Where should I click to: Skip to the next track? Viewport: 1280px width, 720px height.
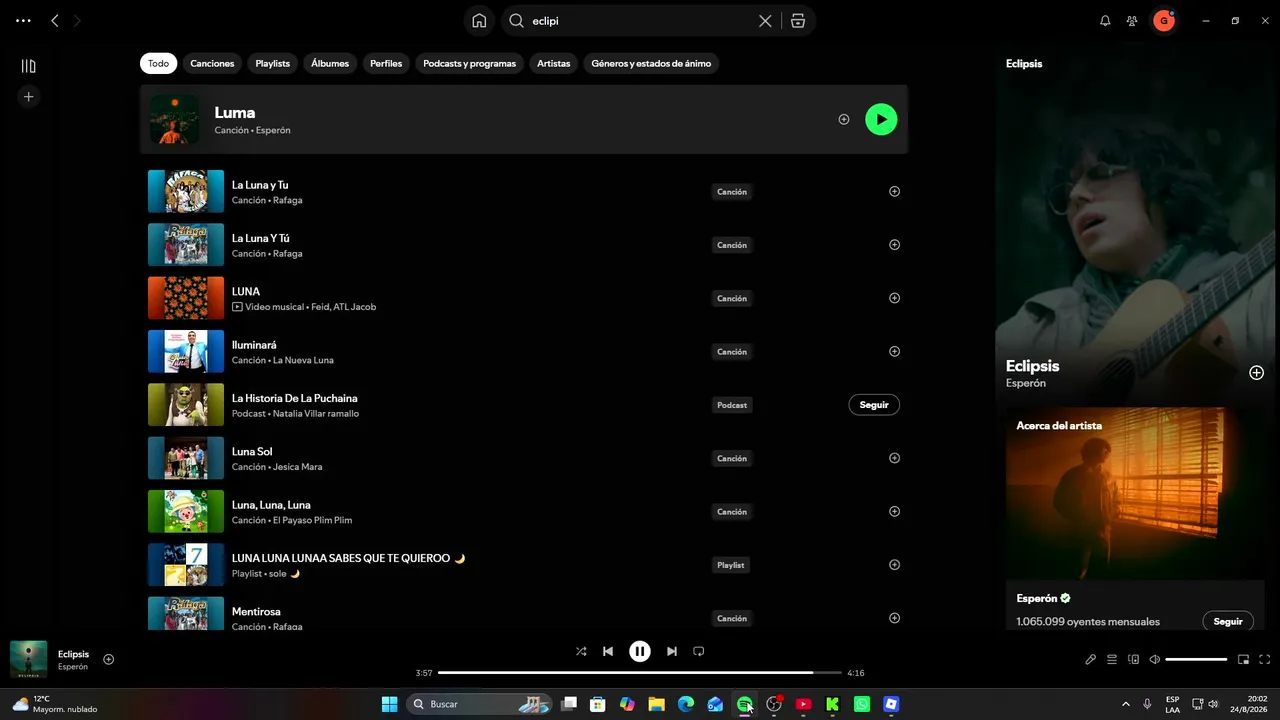click(x=672, y=651)
